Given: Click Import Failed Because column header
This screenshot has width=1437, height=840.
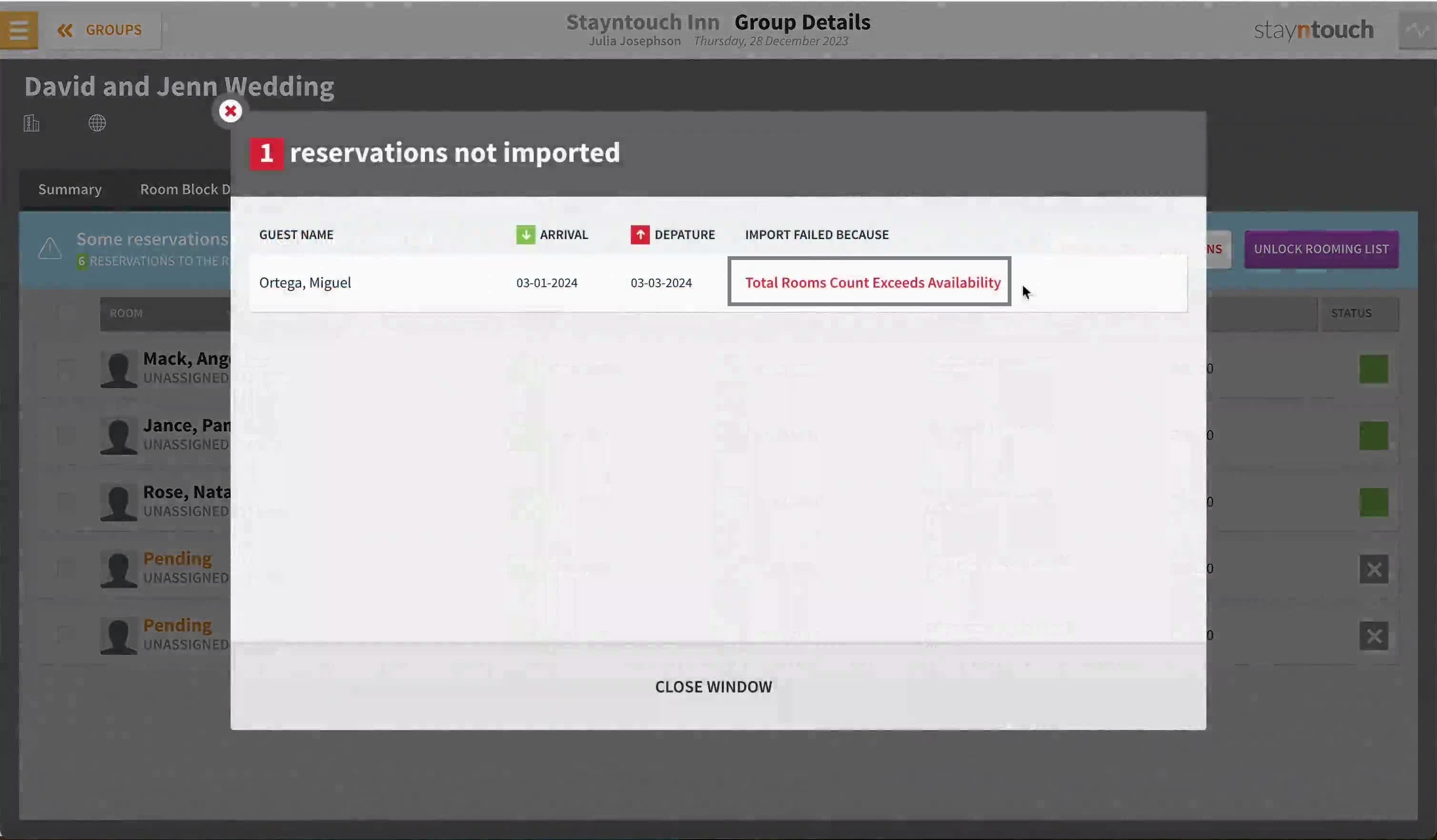Looking at the screenshot, I should point(817,235).
